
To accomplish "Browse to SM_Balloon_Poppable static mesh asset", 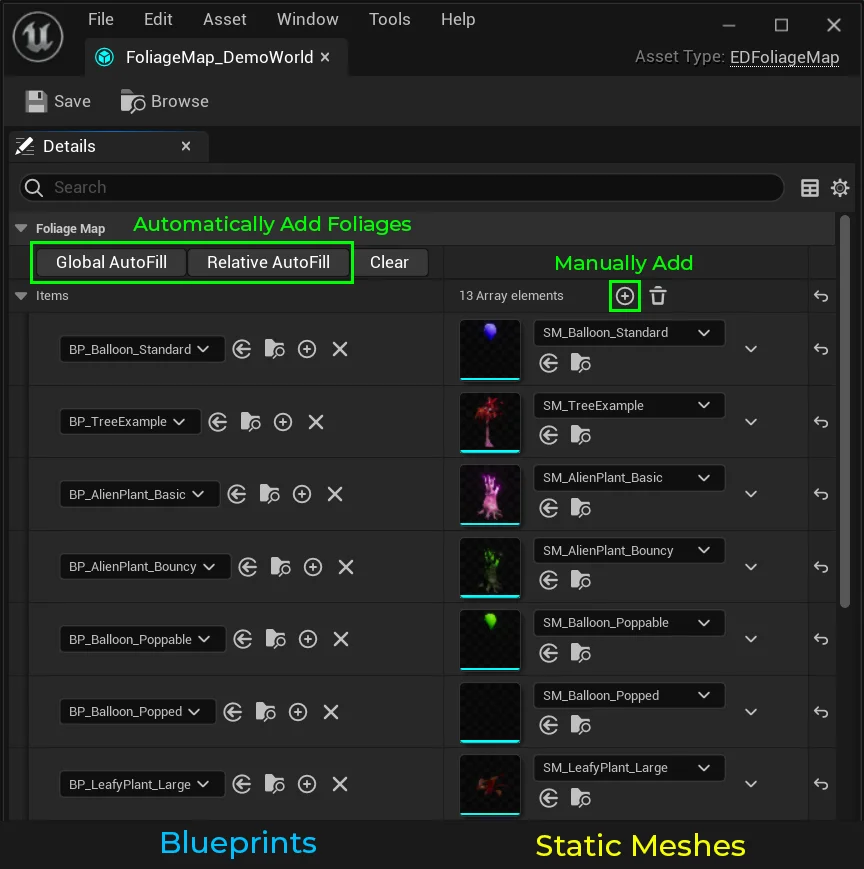I will (580, 654).
